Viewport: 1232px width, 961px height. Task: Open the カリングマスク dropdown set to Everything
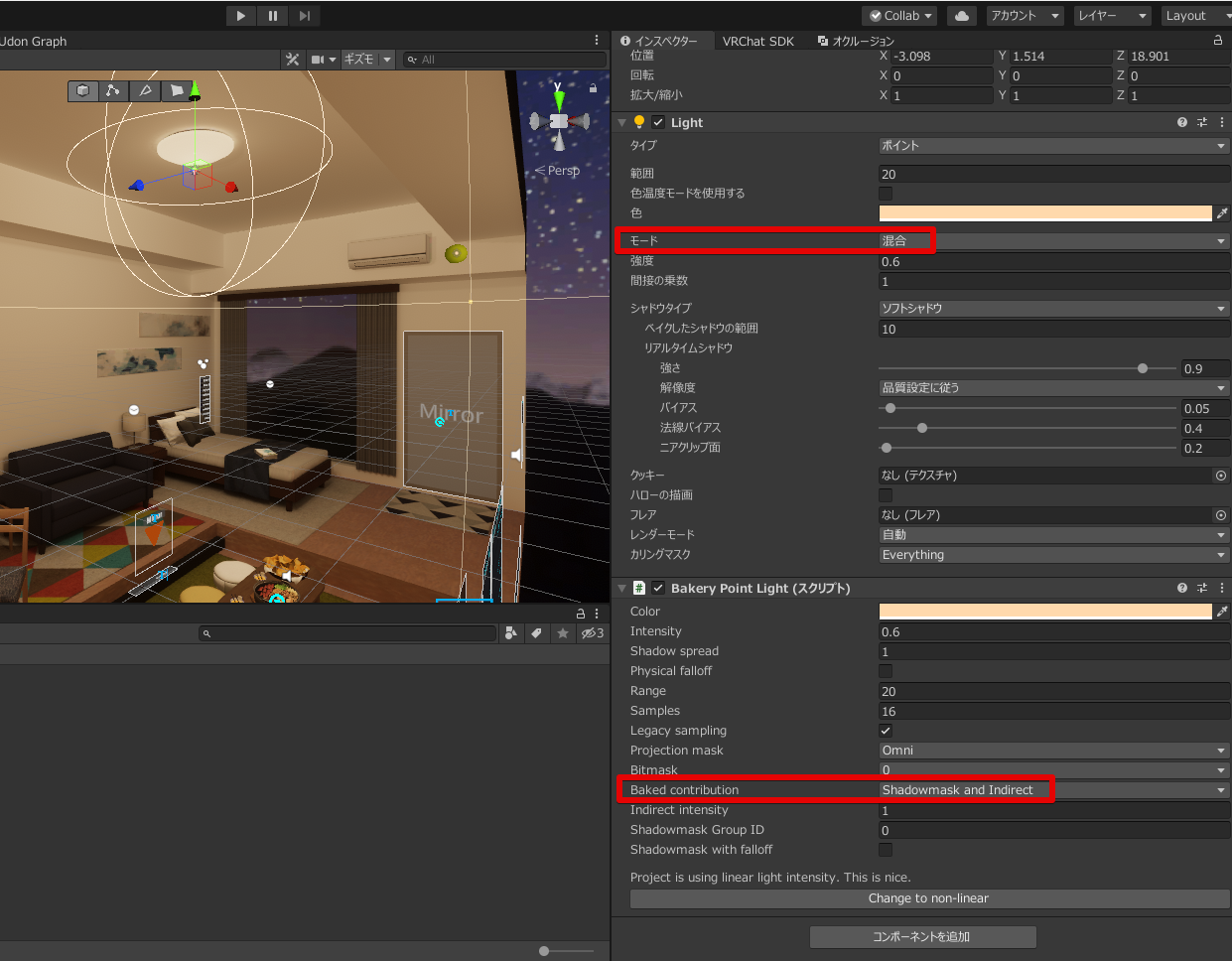(x=1052, y=555)
